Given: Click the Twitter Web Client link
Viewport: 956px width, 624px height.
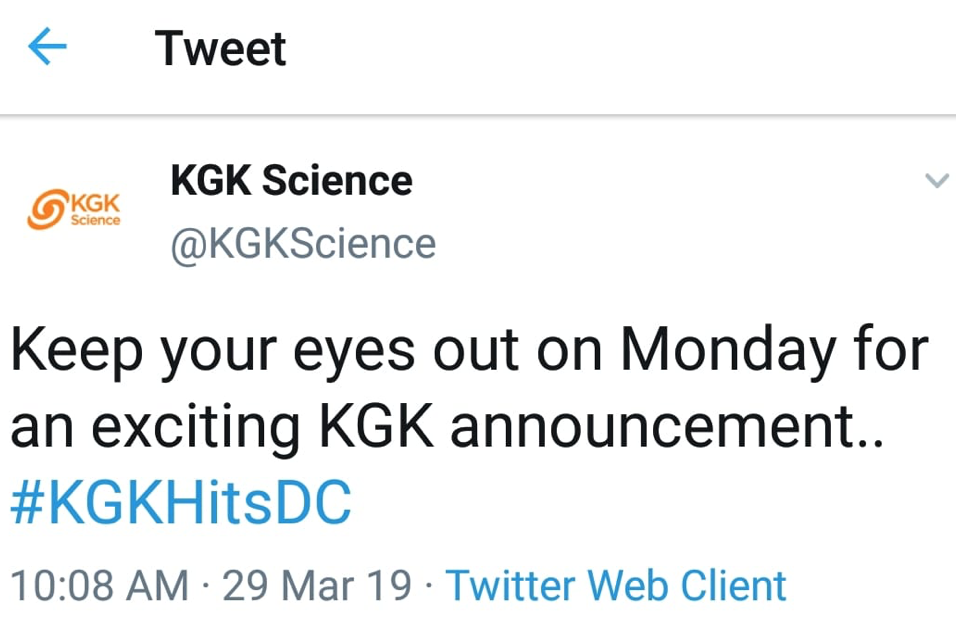Looking at the screenshot, I should pyautogui.click(x=615, y=585).
